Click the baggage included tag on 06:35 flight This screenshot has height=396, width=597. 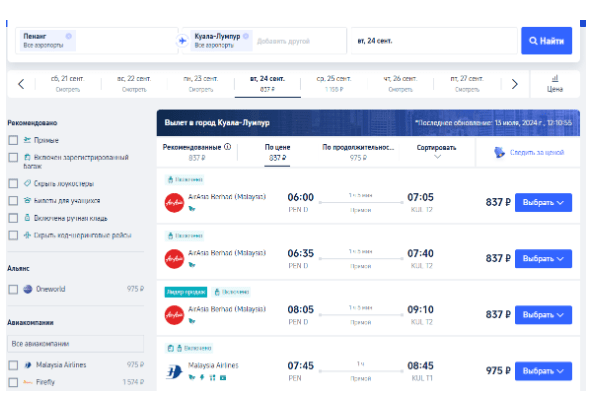coord(185,236)
